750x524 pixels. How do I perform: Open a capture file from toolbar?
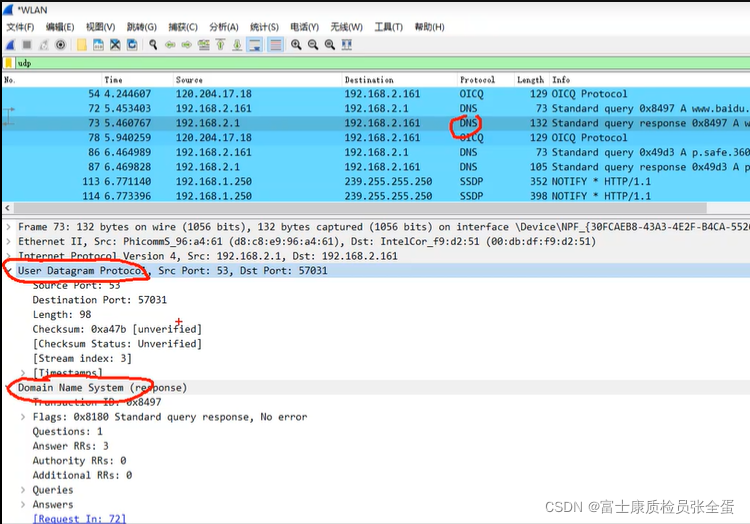[82, 45]
